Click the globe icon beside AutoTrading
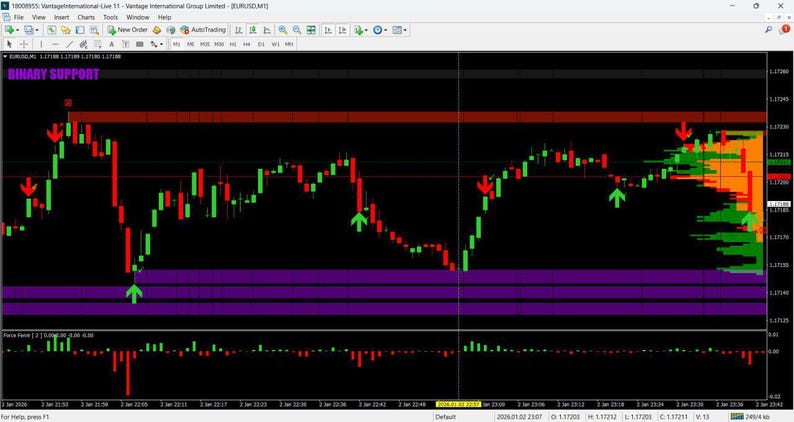 coord(171,30)
